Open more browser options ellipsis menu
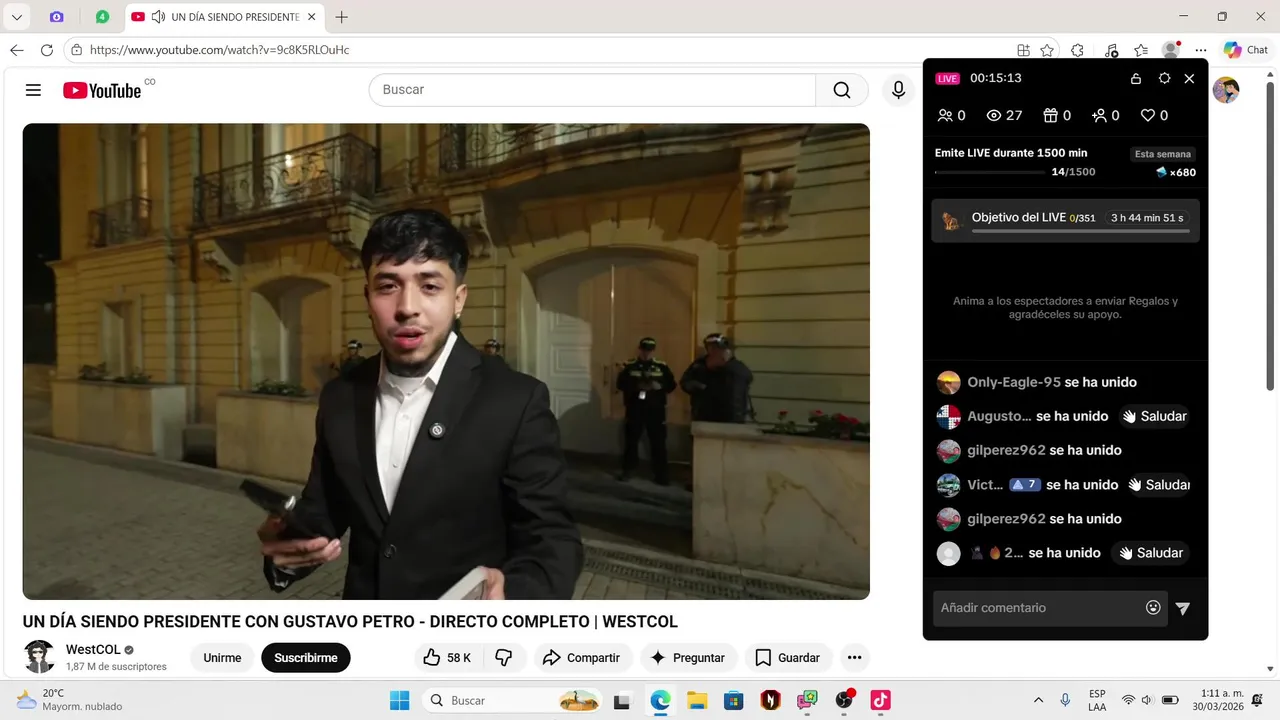1280x720 pixels. [x=1202, y=50]
